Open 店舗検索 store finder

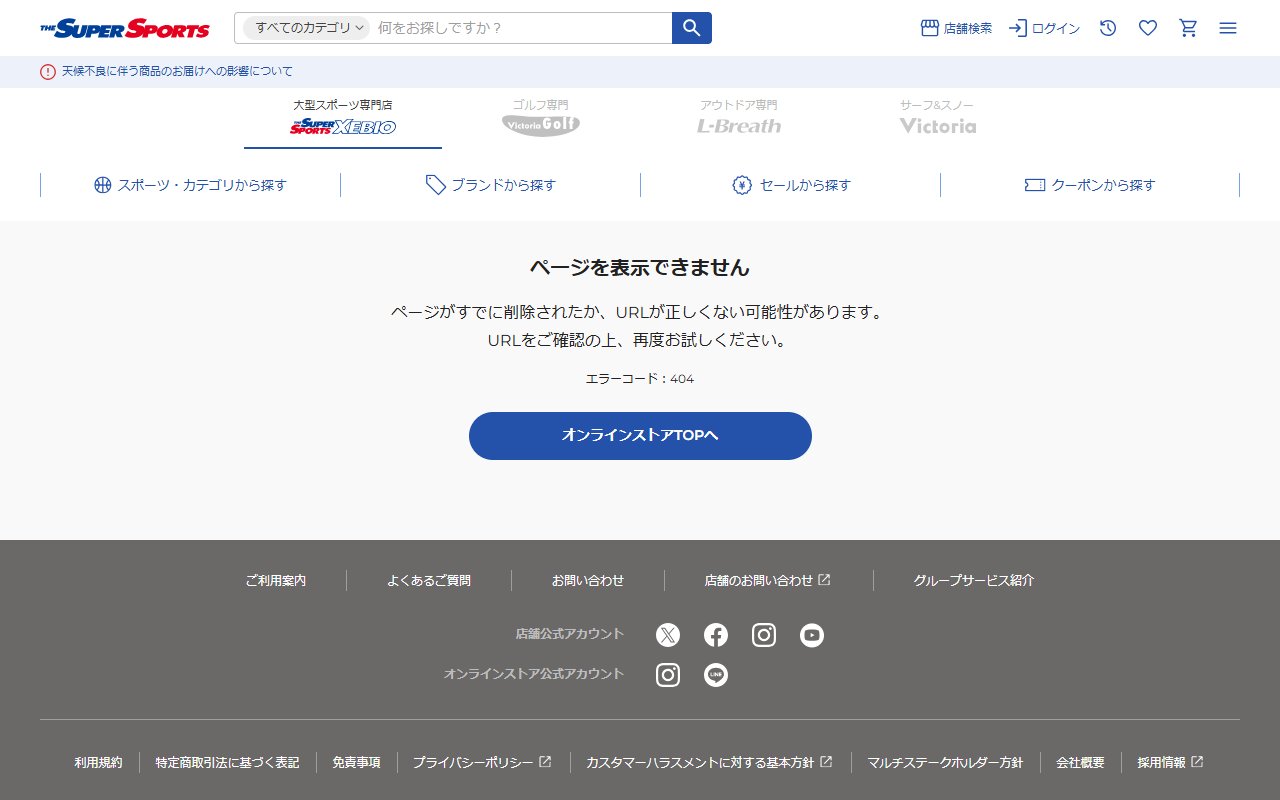click(956, 28)
